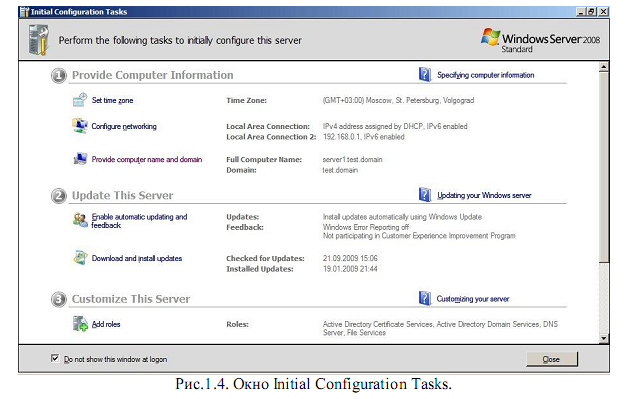
Task: Click the Download and install updates icon
Action: tap(80, 258)
